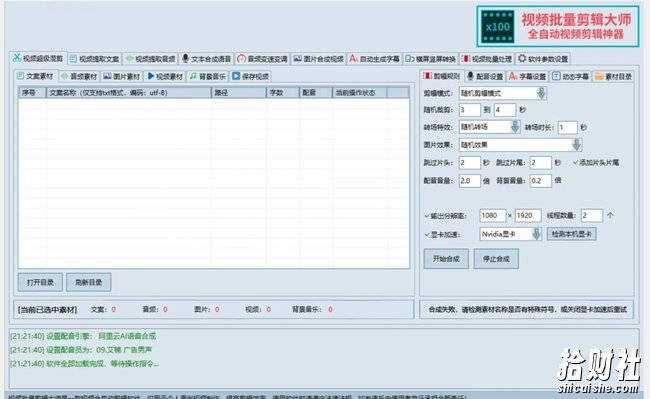
Task: Click the speed gauge icon on 音频变速变调 tab
Action: pos(241,59)
